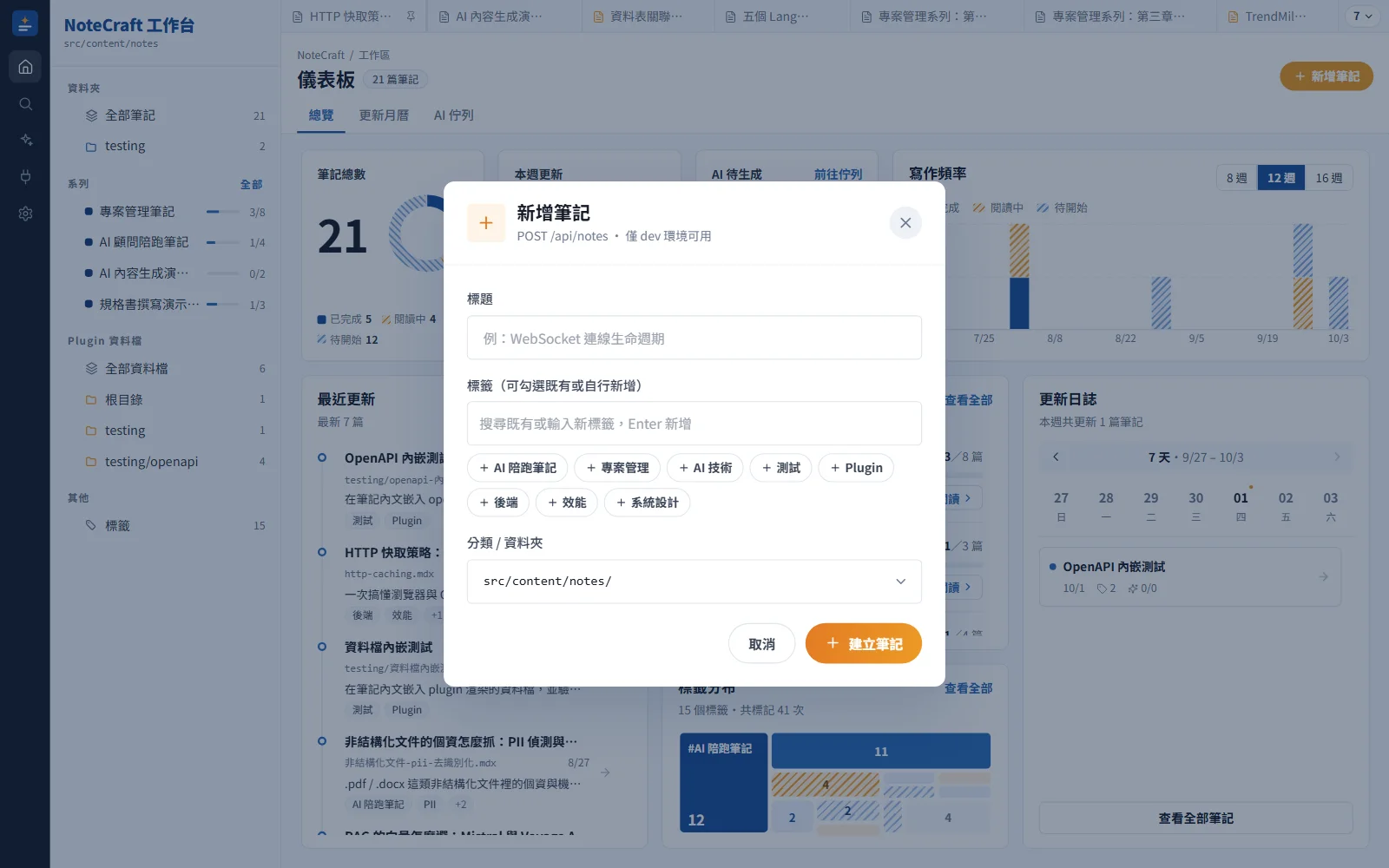
Task: Toggle the 系統設計 tag chip
Action: click(x=647, y=503)
